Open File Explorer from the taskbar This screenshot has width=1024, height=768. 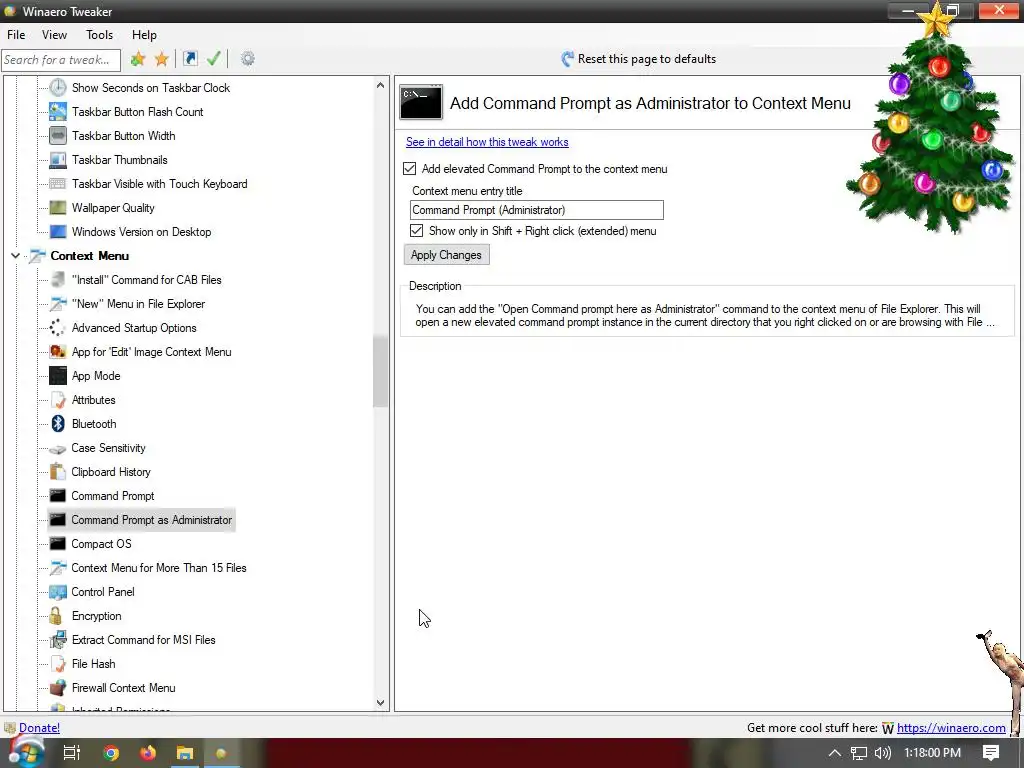point(185,753)
